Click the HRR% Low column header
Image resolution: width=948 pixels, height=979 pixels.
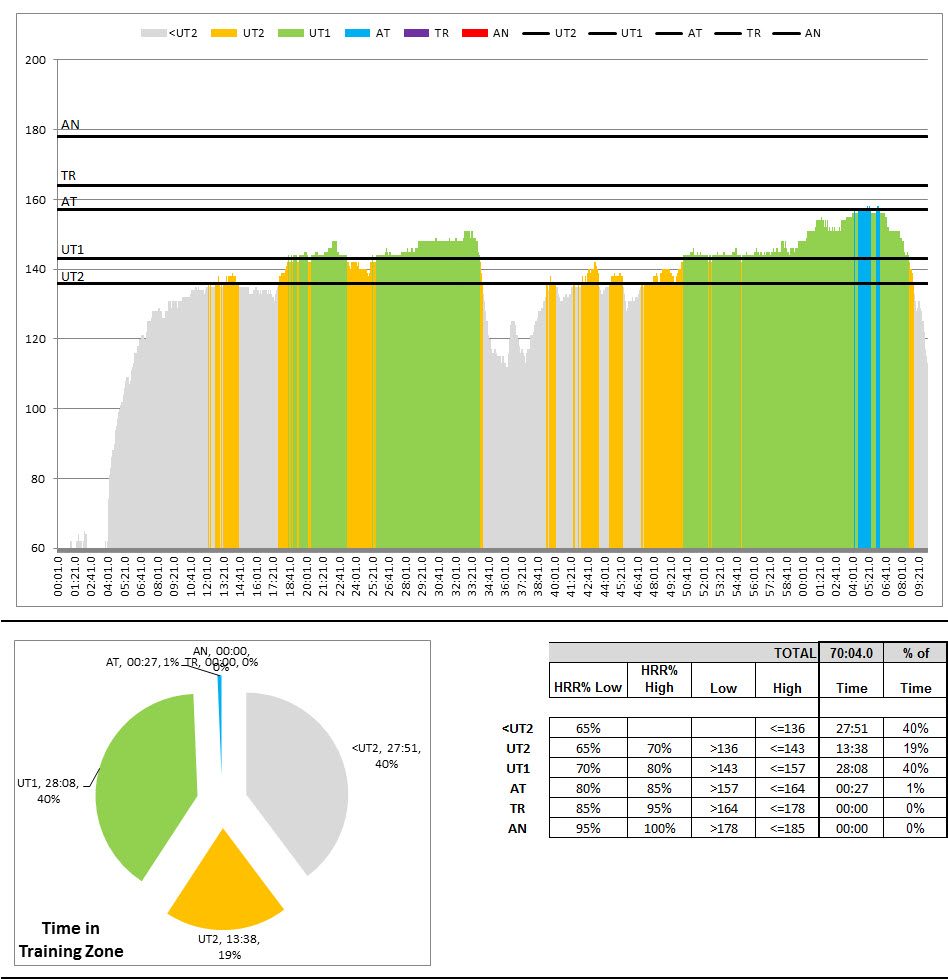pyautogui.click(x=588, y=687)
